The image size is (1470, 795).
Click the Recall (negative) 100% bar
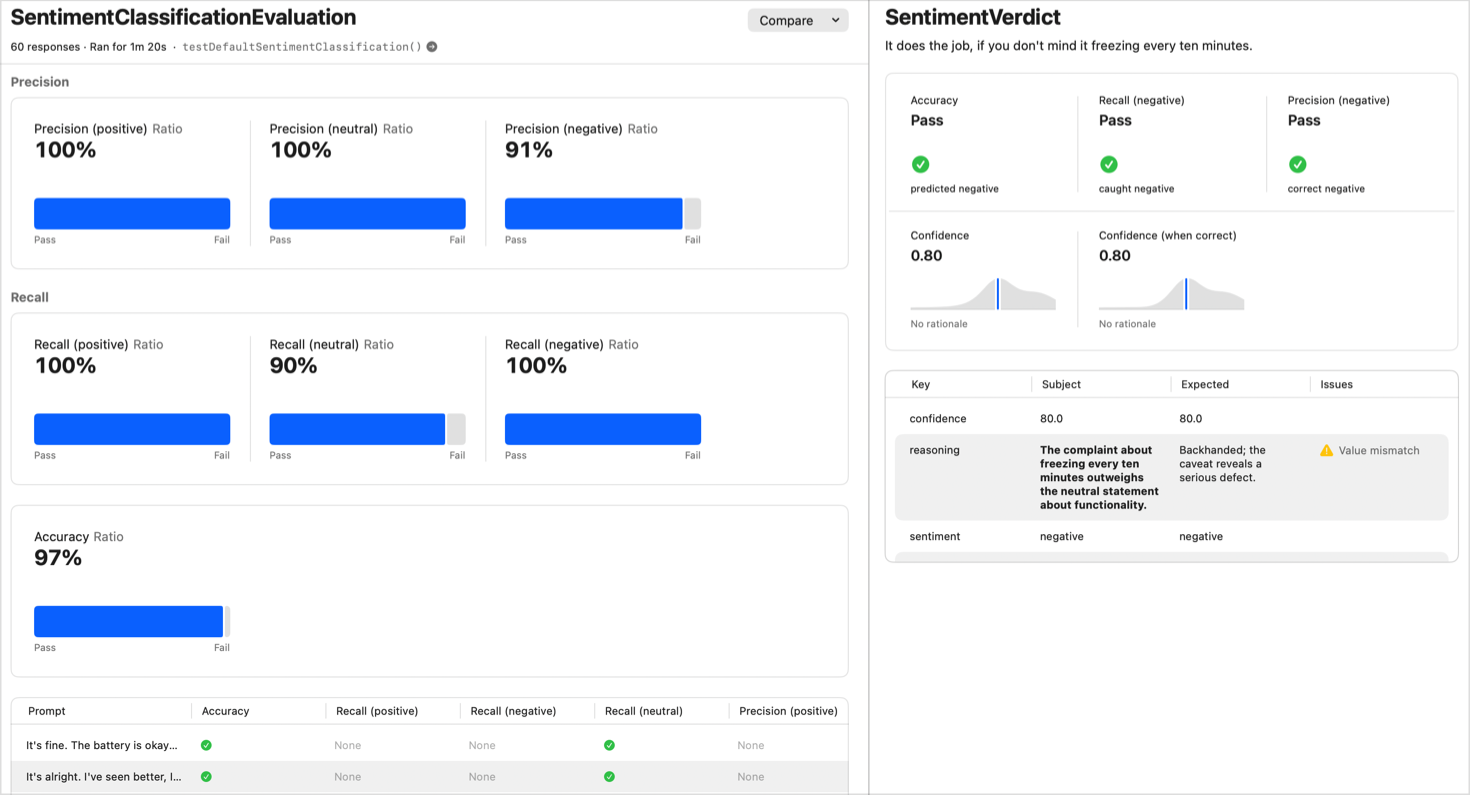coord(603,429)
